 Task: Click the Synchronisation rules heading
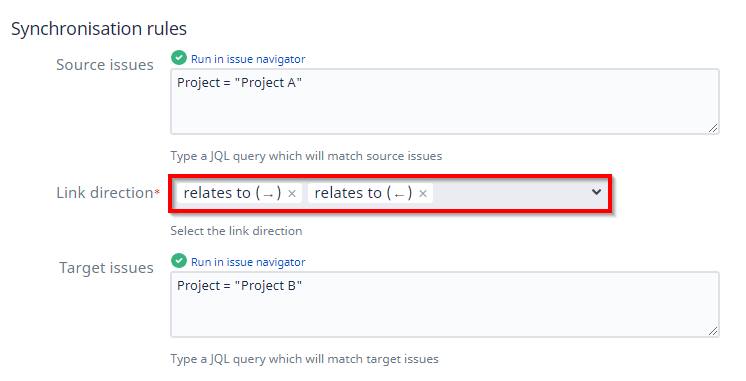[99, 29]
